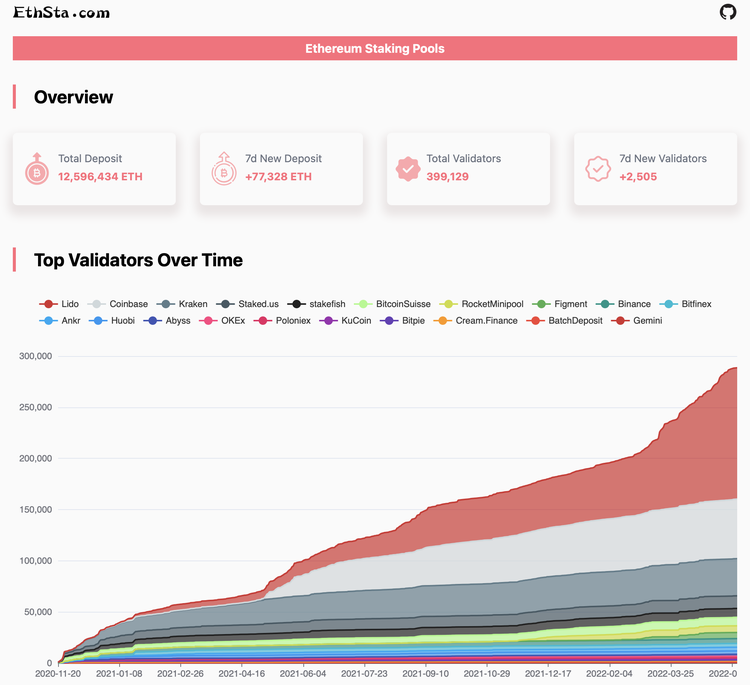Image resolution: width=750 pixels, height=685 pixels.
Task: Click the 7d New Validators badge icon
Action: tap(598, 169)
